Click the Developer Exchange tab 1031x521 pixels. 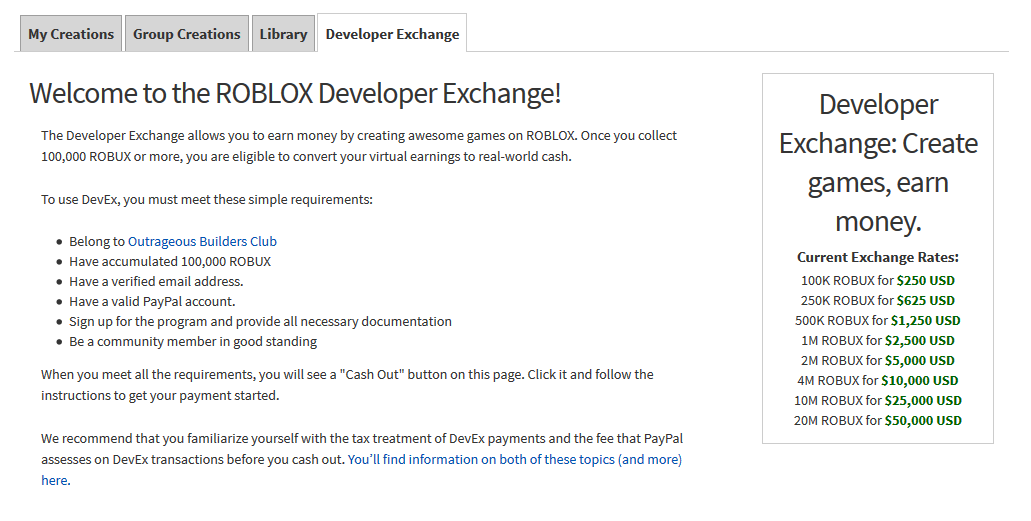coord(392,34)
